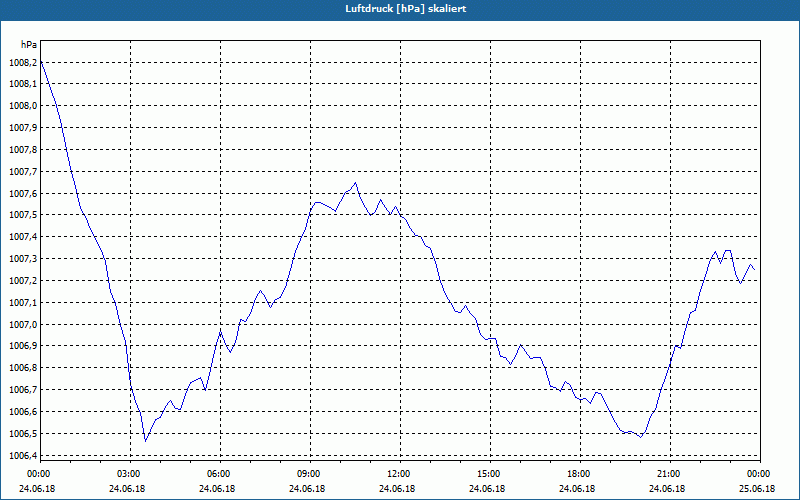Click the y-axis value 1006,7
Screen dimensions: 800x500
pyautogui.click(x=23, y=390)
